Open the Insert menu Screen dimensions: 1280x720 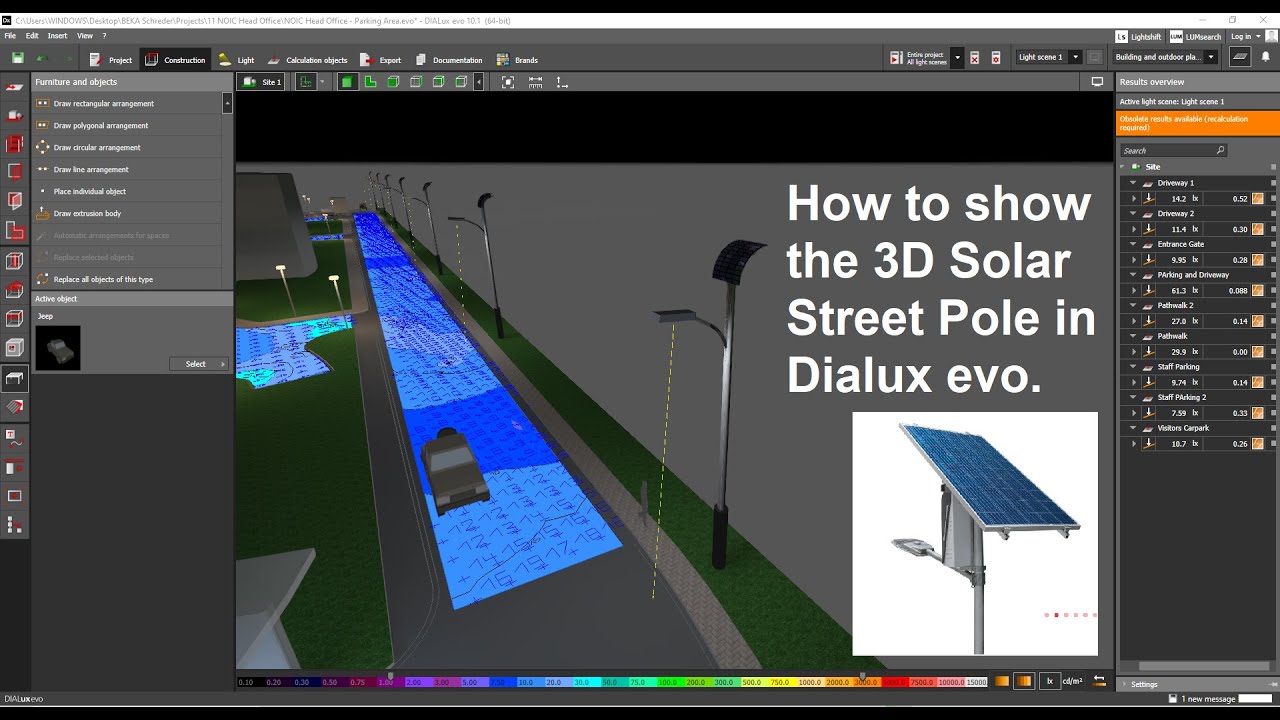(x=58, y=36)
